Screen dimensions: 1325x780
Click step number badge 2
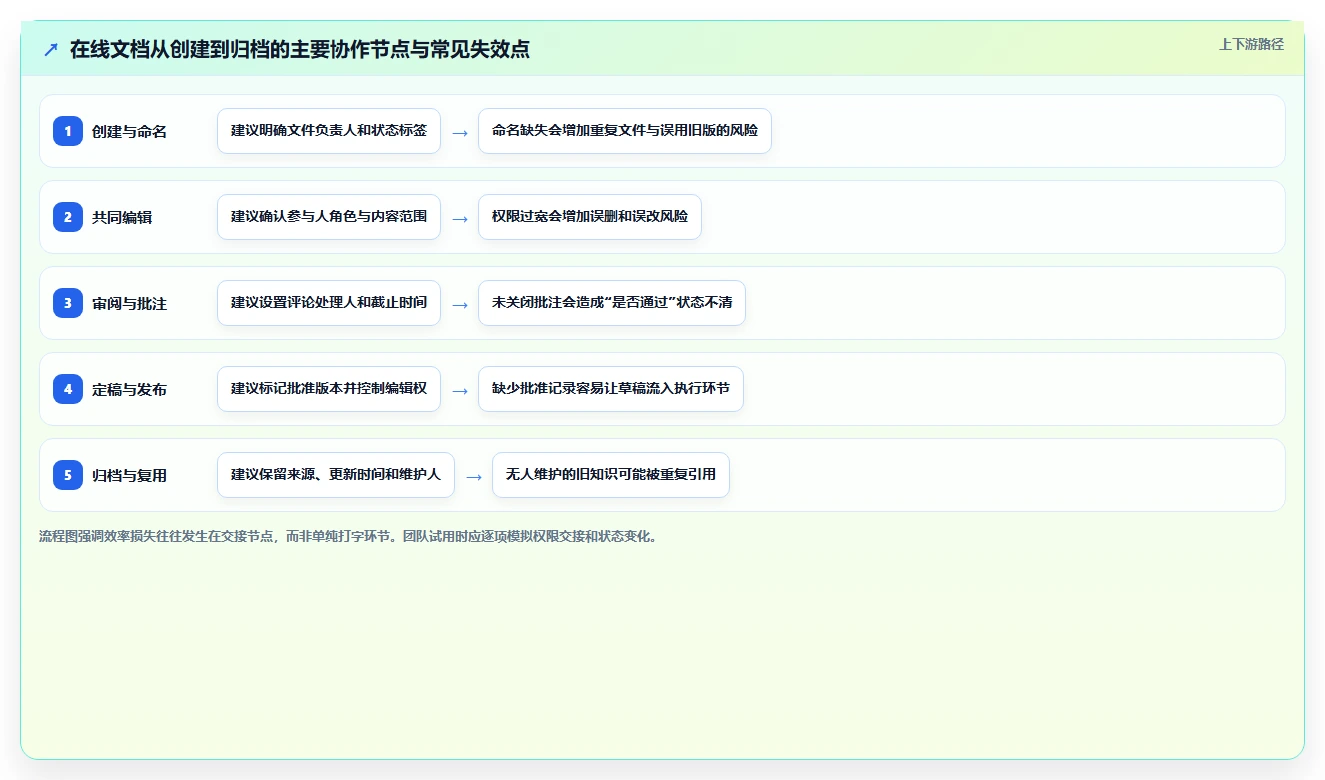point(68,217)
